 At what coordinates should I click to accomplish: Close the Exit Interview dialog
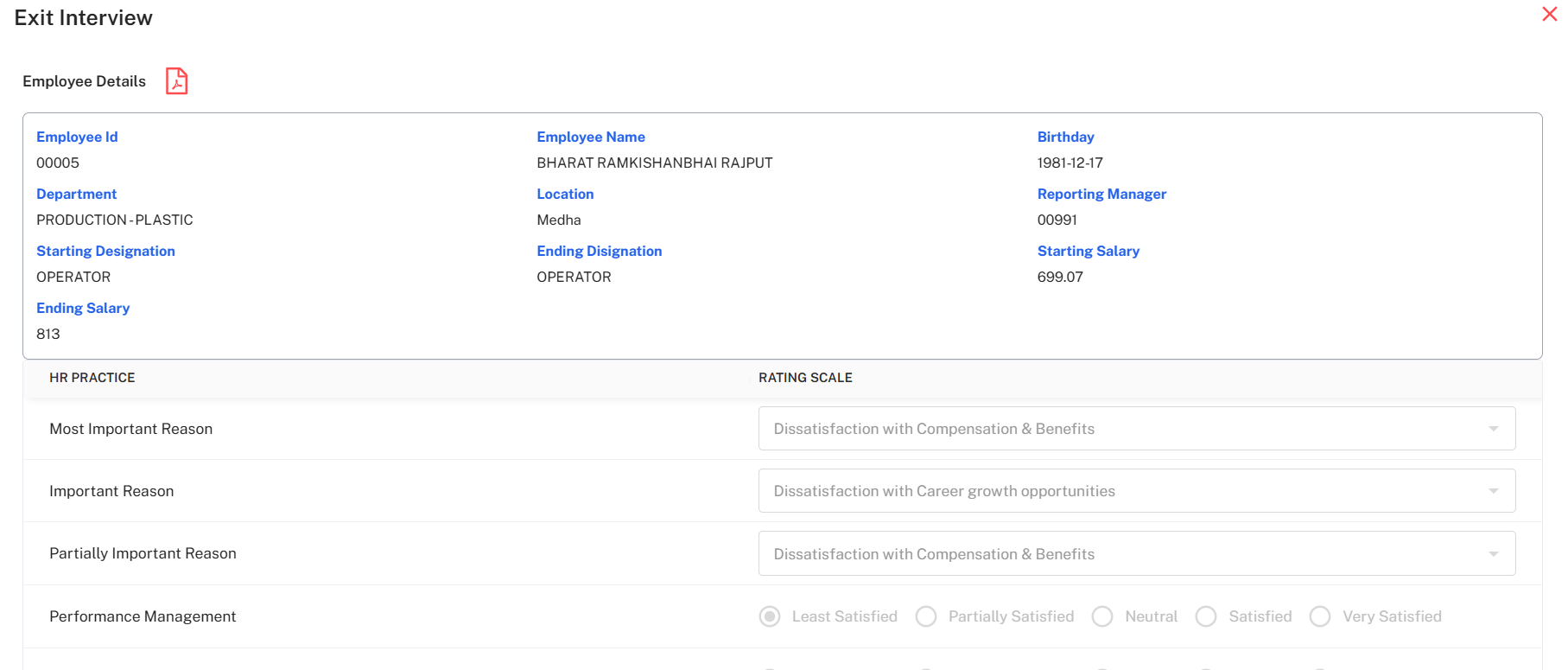pyautogui.click(x=1549, y=15)
